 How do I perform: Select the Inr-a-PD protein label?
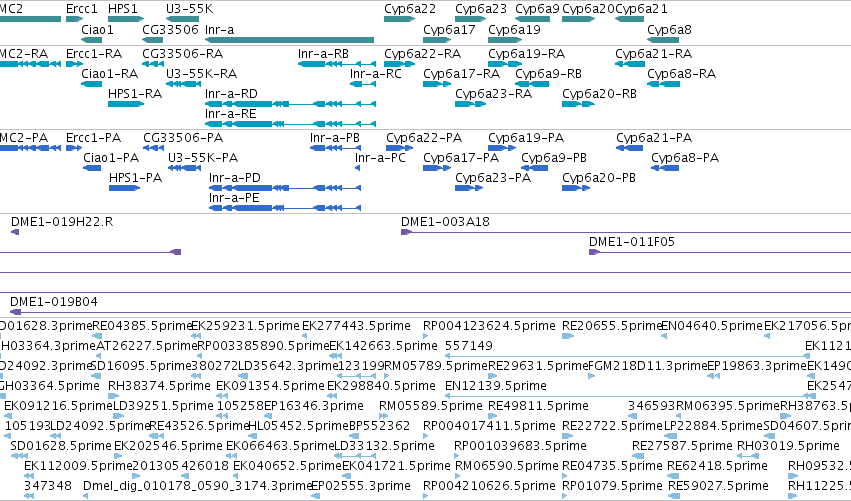pyautogui.click(x=235, y=178)
